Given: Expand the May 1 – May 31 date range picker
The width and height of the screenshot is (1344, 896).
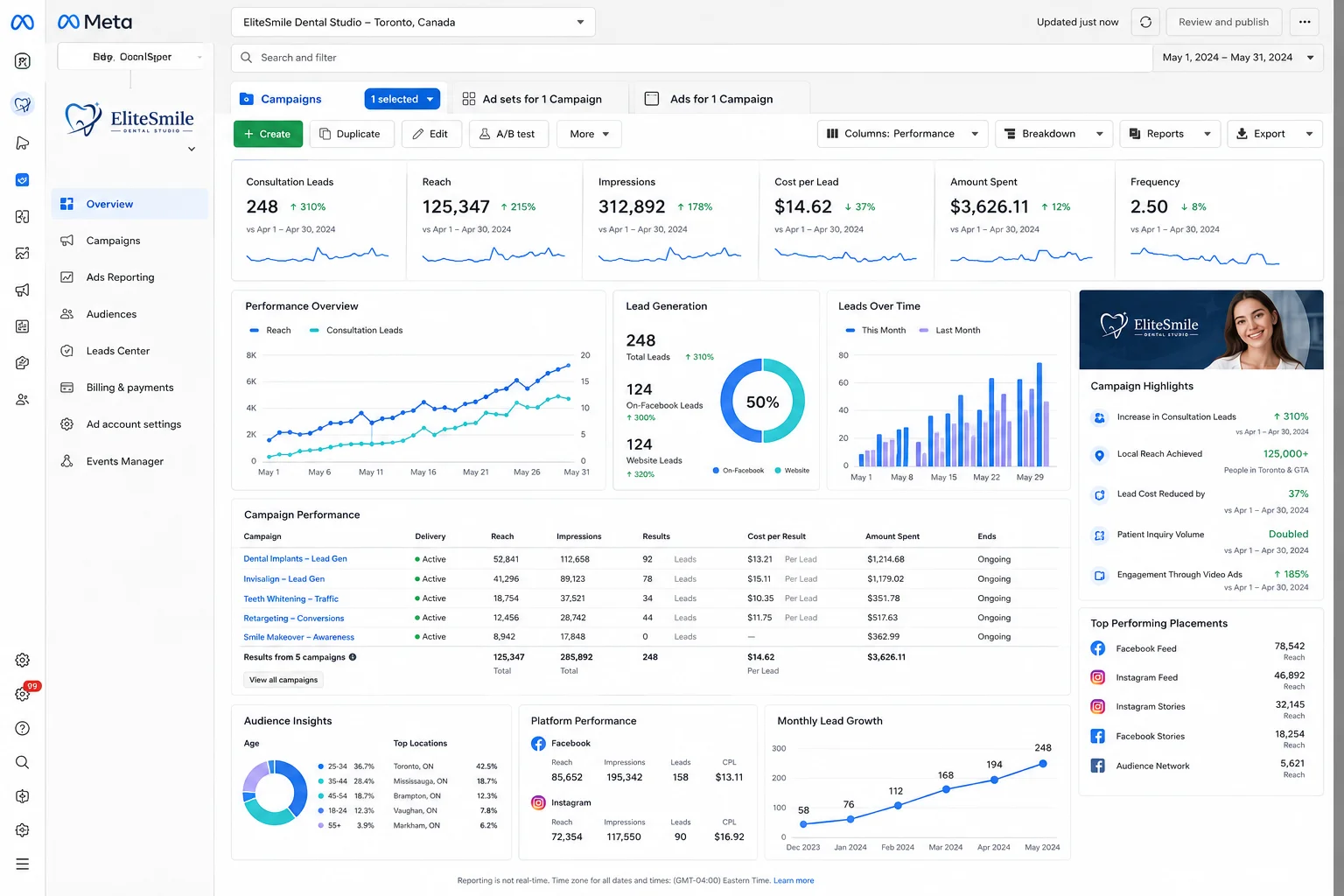Looking at the screenshot, I should (x=1237, y=58).
